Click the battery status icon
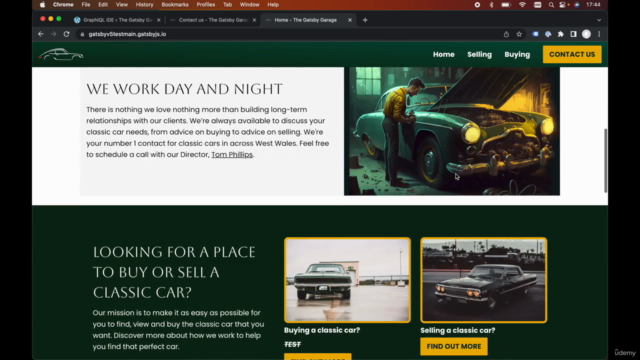640x360 pixels. coord(506,5)
